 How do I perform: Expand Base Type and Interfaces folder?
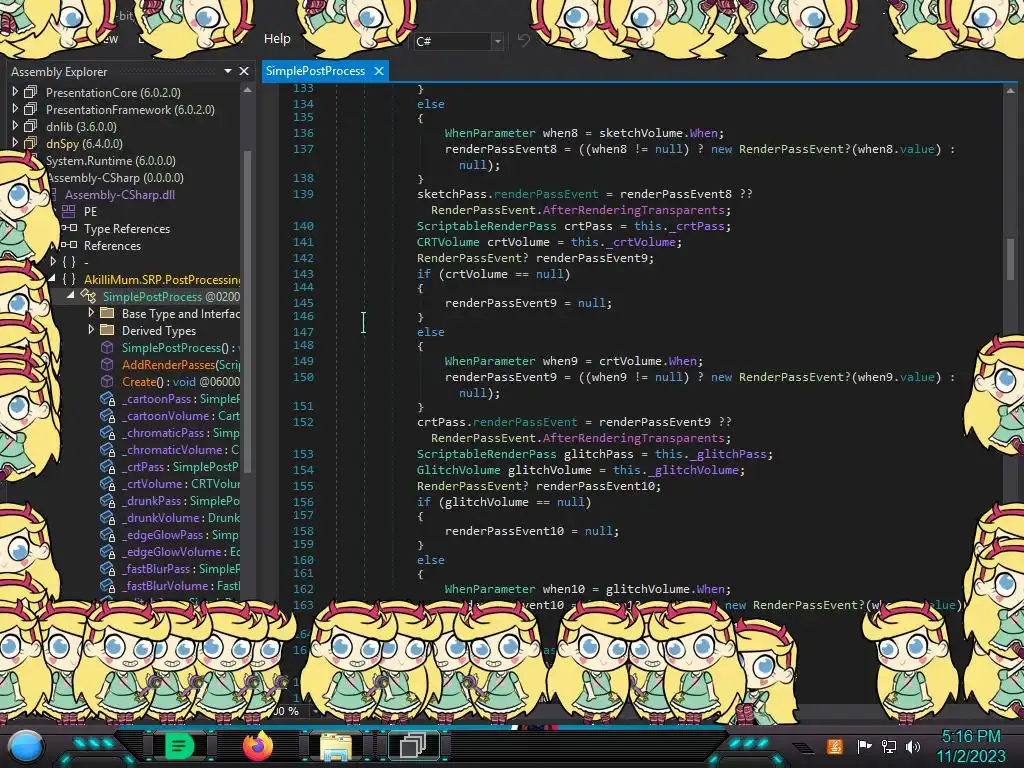(91, 313)
